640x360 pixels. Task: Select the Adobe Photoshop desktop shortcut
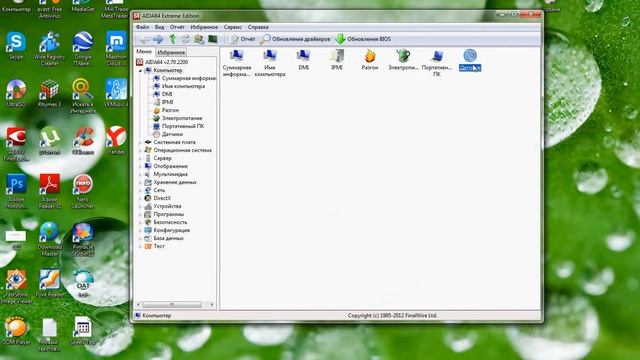[x=16, y=191]
